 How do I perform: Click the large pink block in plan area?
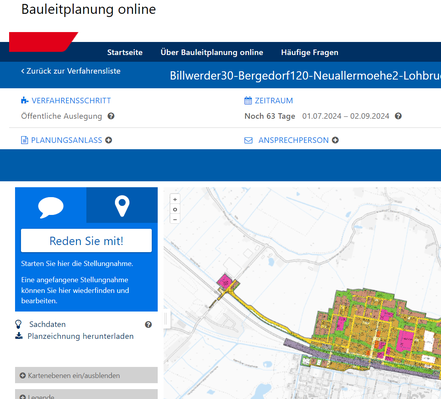click(405, 340)
